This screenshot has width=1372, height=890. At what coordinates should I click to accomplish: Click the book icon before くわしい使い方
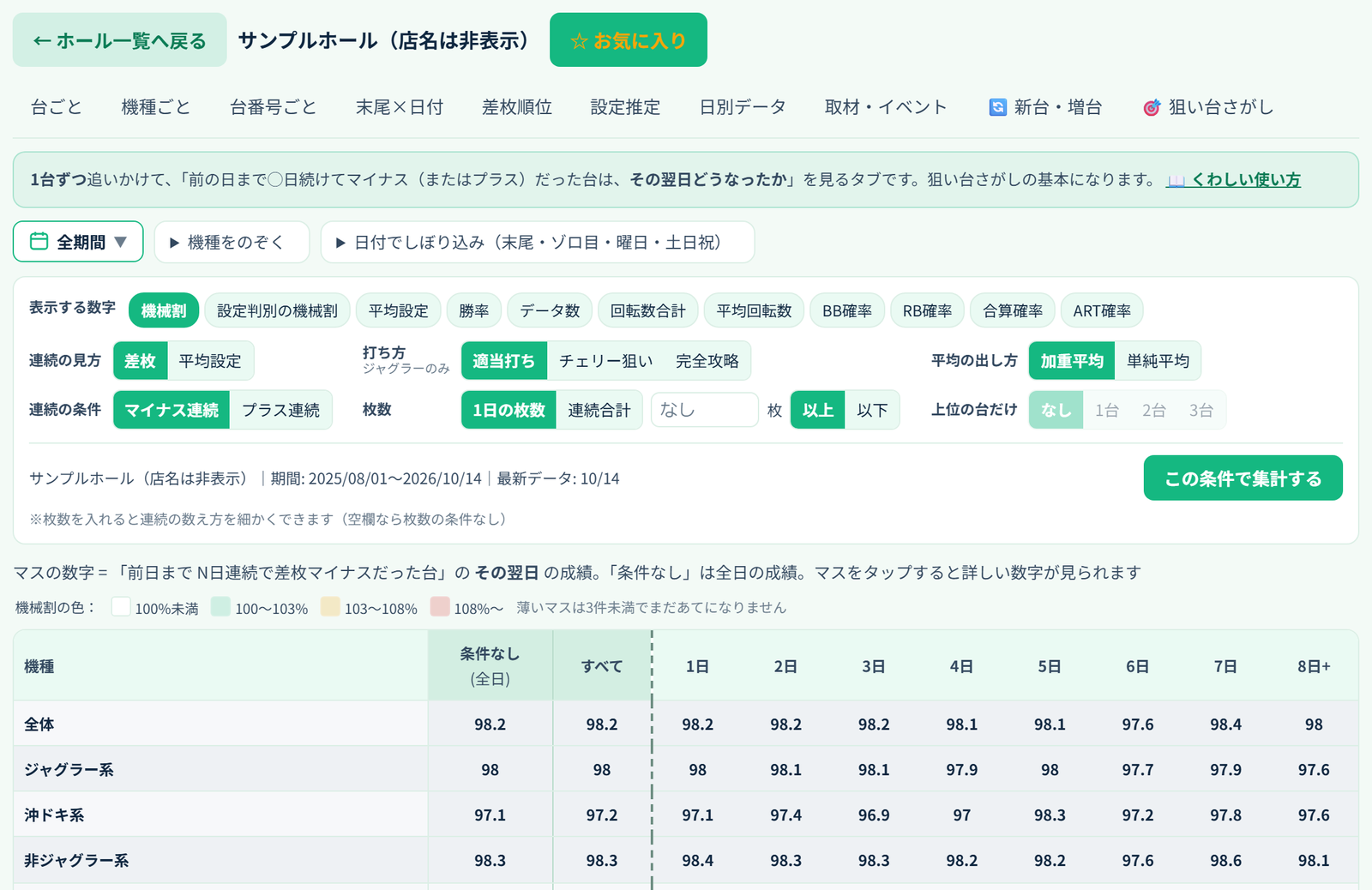coord(1176,180)
